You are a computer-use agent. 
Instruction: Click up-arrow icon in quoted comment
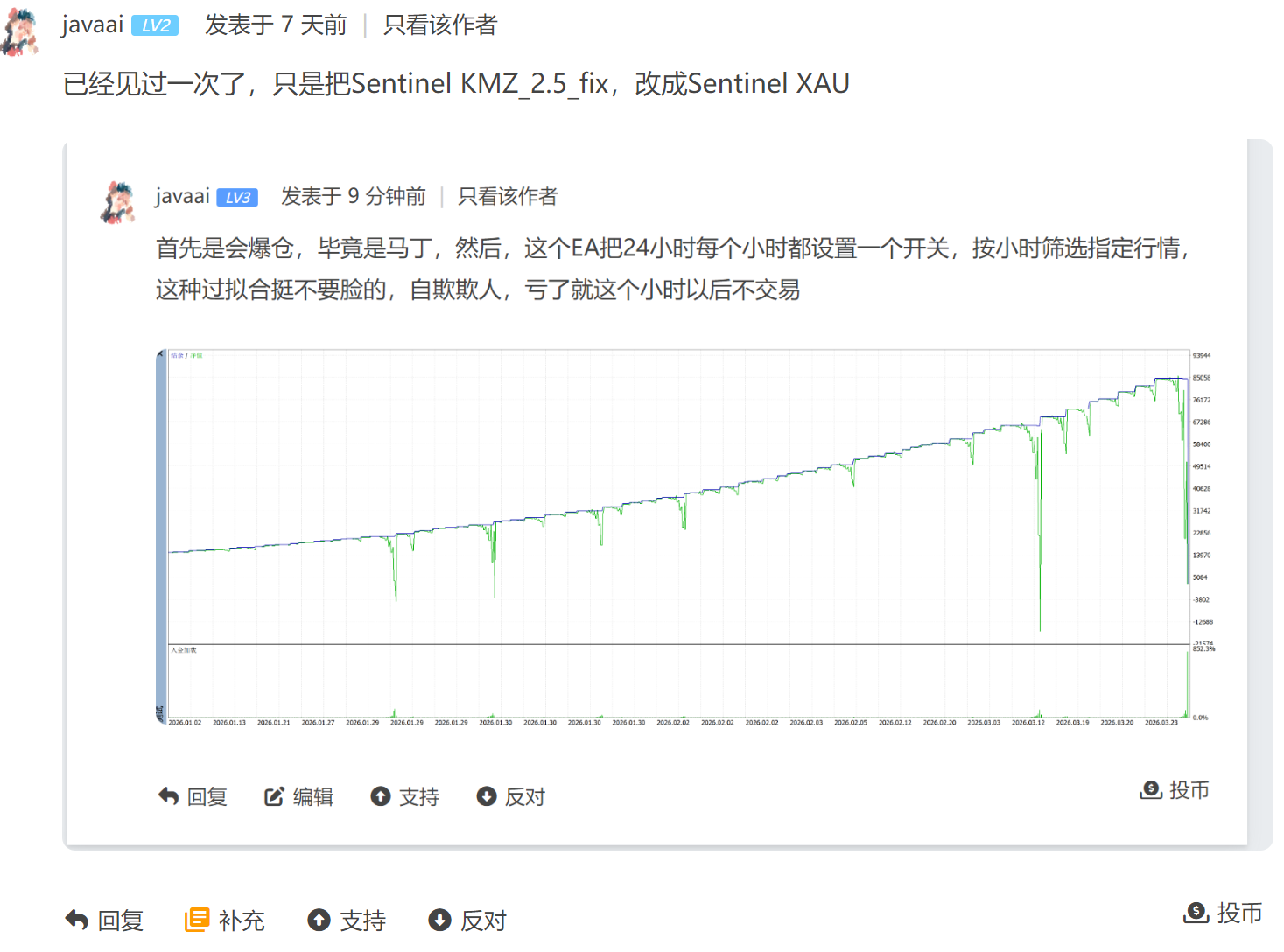[380, 796]
